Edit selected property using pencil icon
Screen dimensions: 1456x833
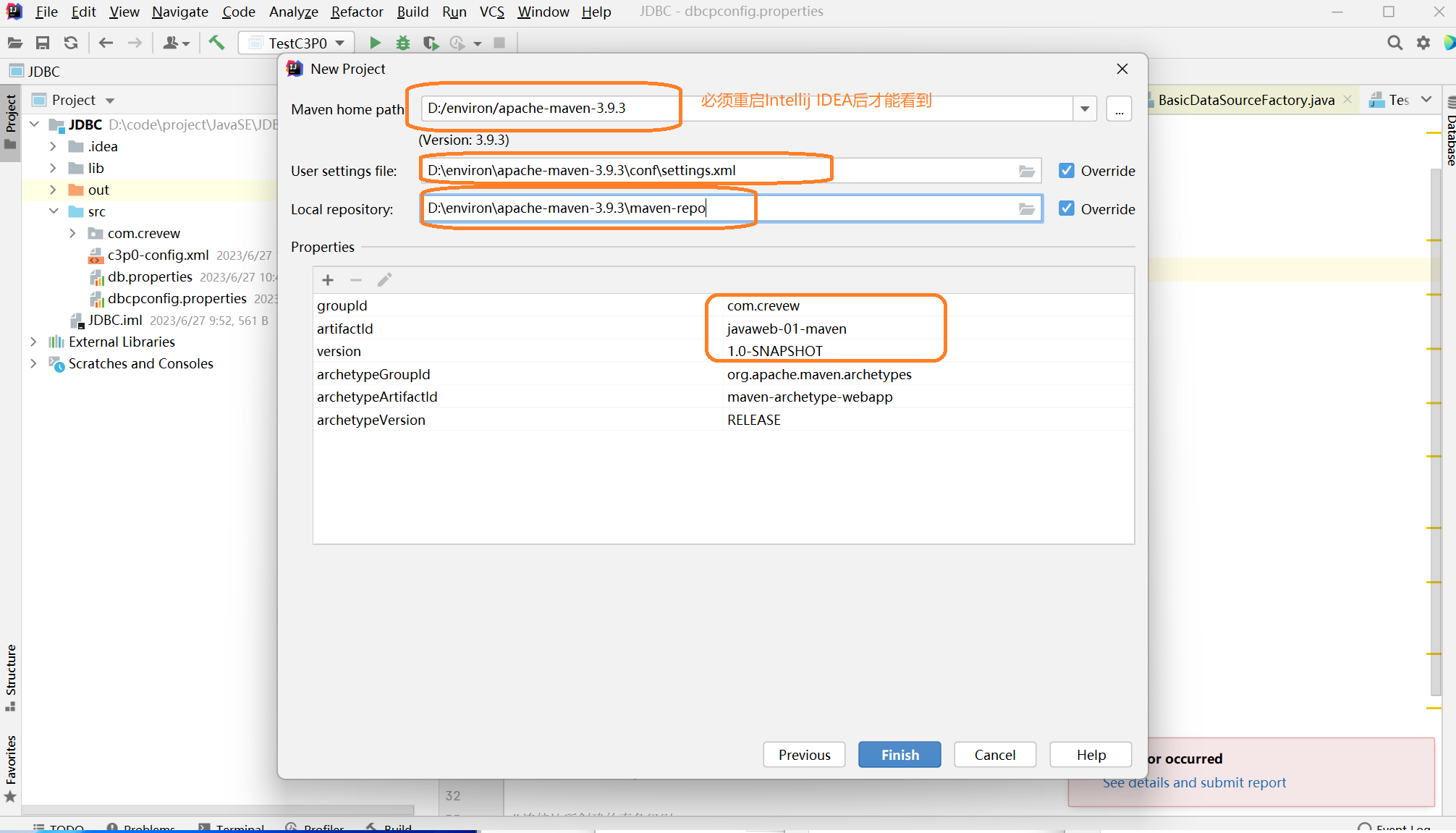[x=384, y=279]
